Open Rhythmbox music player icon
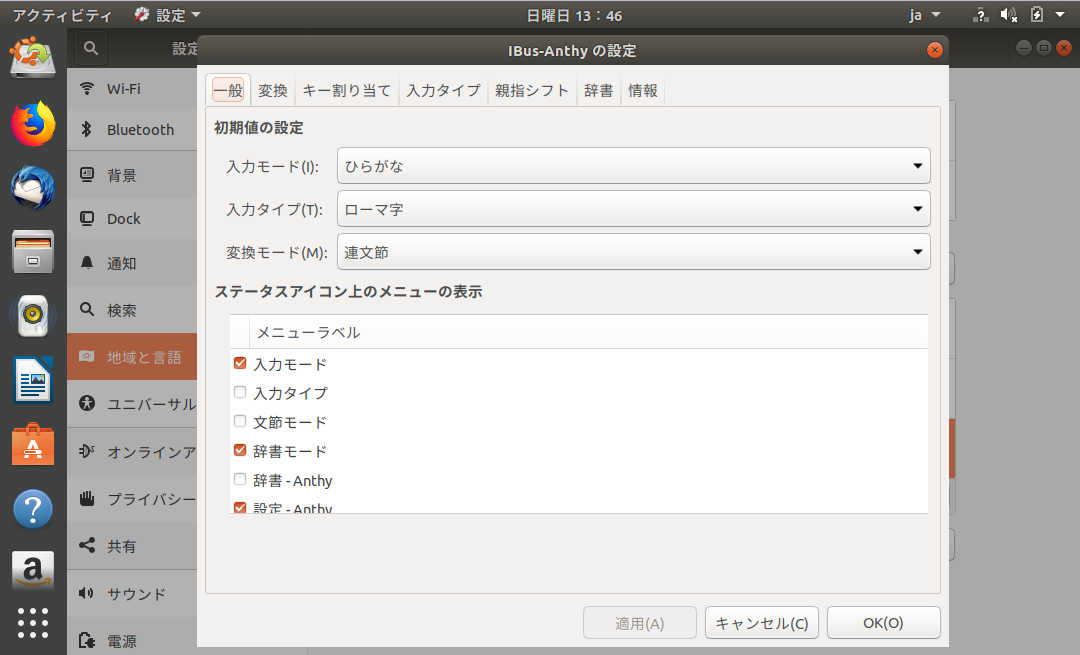 point(33,316)
